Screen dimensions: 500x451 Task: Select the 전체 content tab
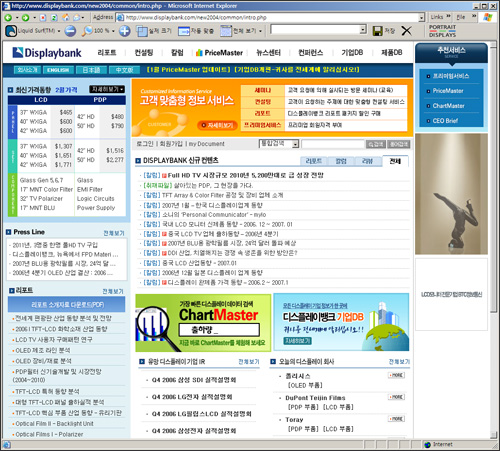395,161
